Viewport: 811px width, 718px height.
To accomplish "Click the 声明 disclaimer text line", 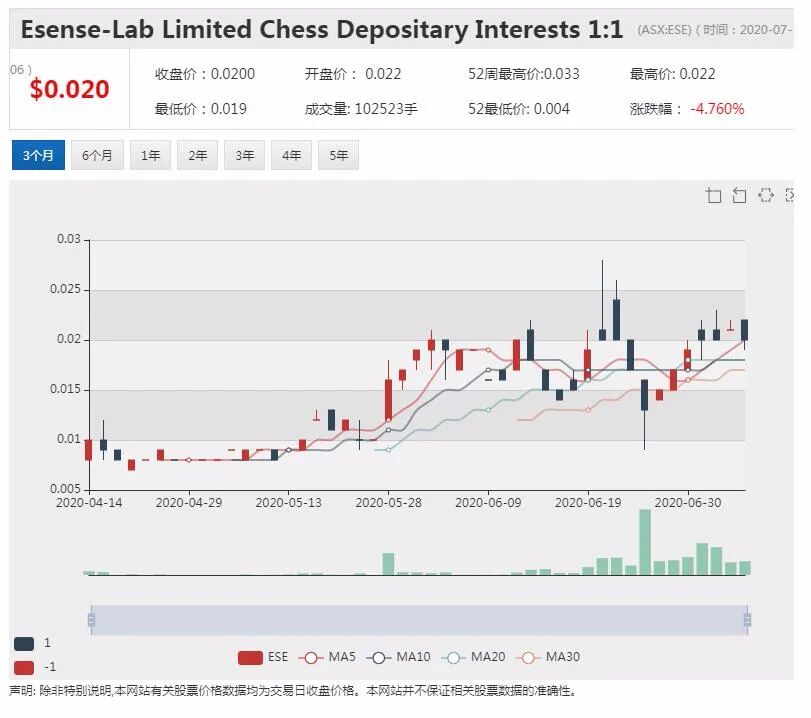I will click(x=293, y=691).
